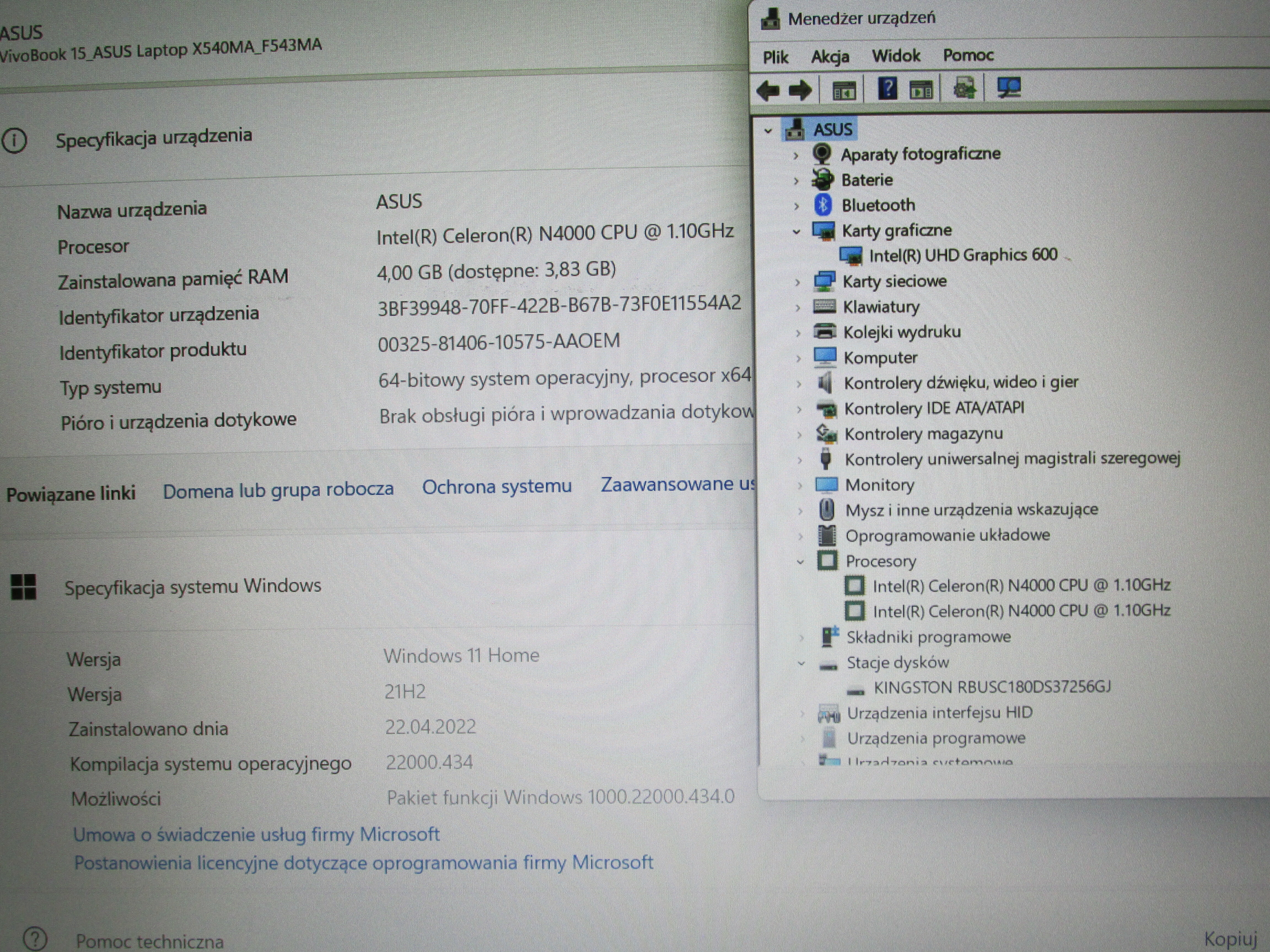
Task: Click the Aparaty fotograficzne camera icon
Action: point(822,154)
